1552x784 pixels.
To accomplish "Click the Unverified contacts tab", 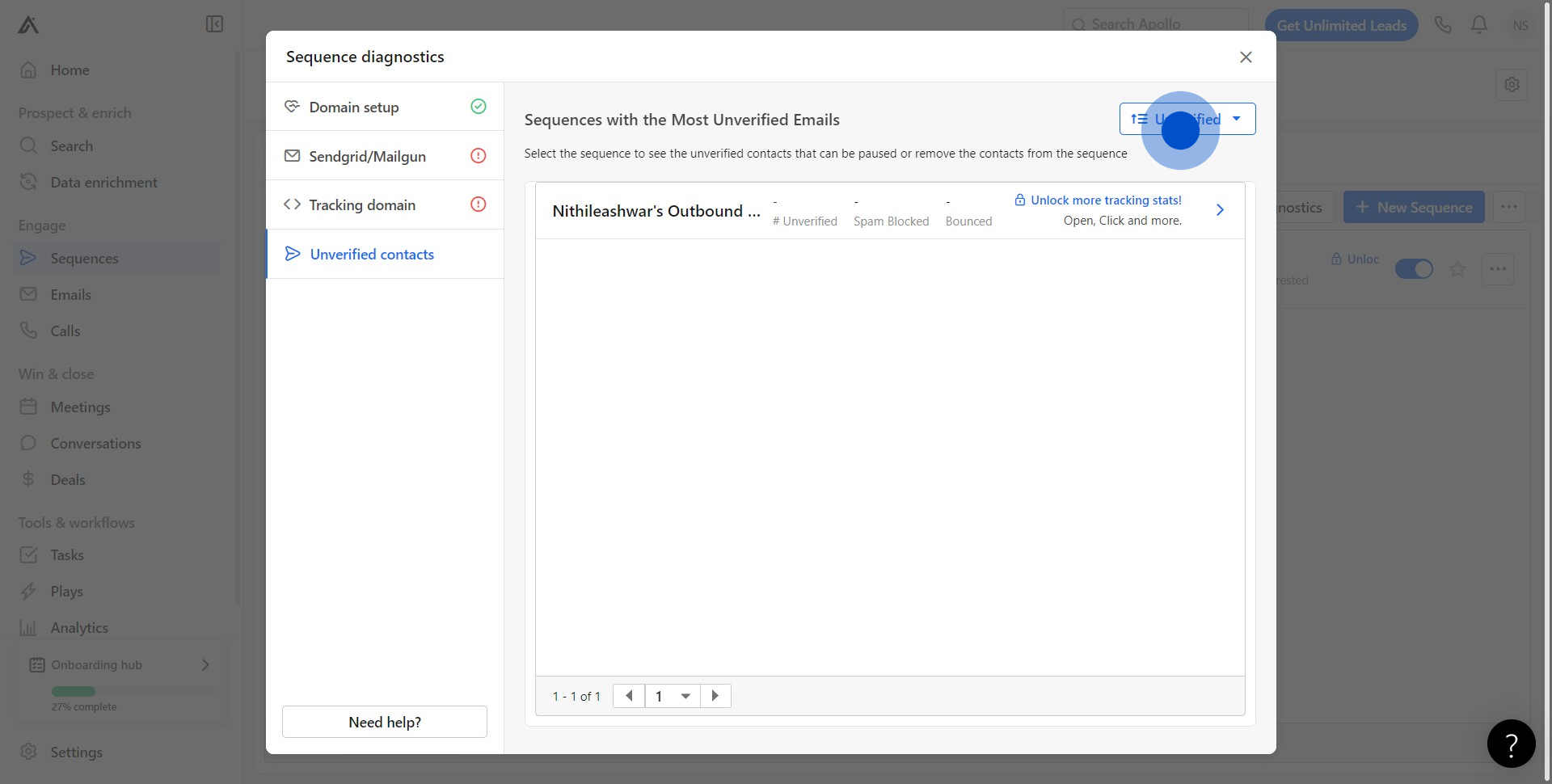I will click(385, 255).
